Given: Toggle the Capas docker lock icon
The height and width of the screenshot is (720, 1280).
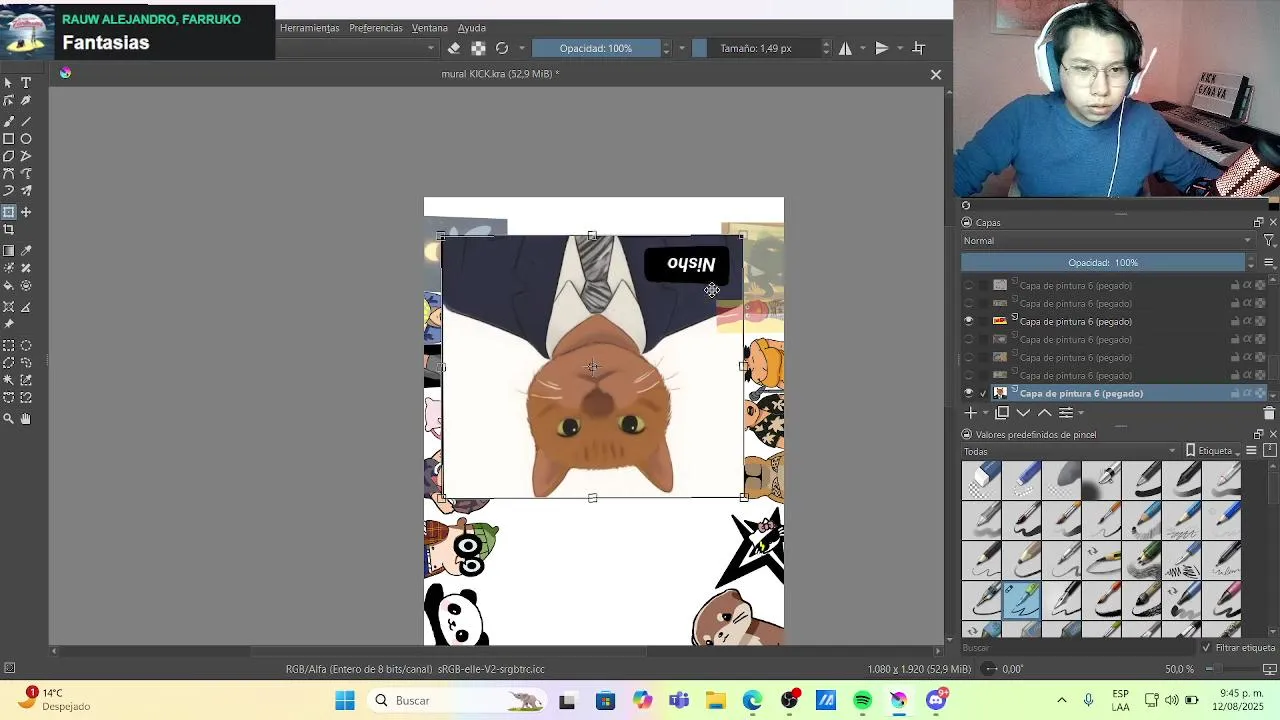Looking at the screenshot, I should coord(966,223).
